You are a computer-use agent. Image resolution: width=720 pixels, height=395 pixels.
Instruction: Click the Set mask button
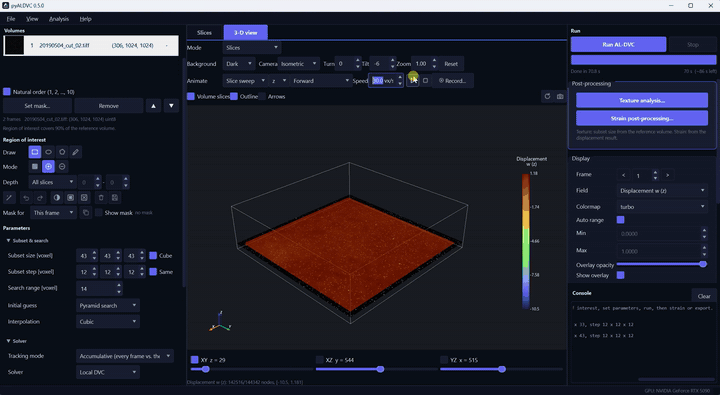pos(37,106)
